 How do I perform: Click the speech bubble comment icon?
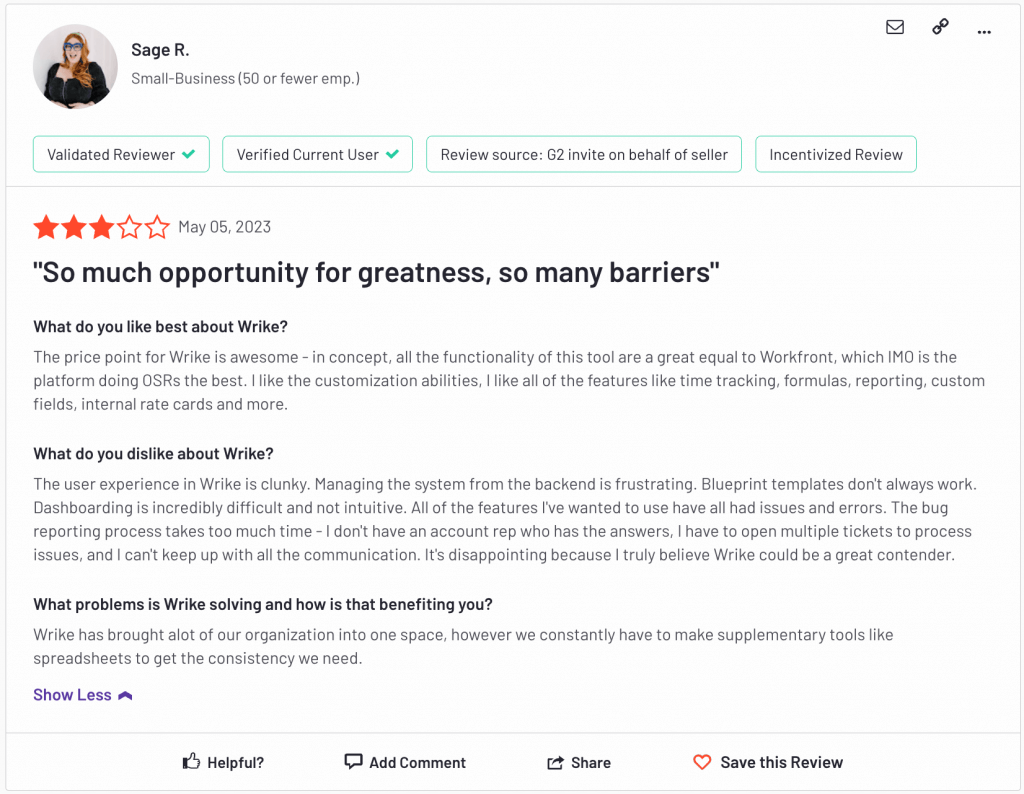pos(353,761)
